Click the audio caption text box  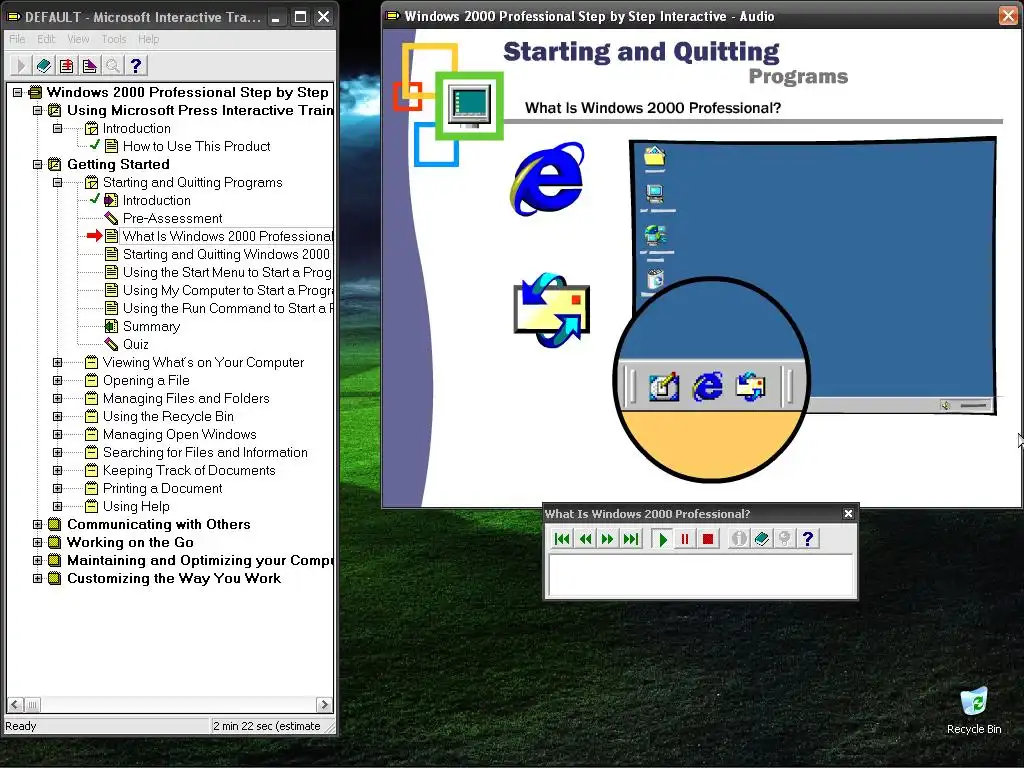tap(701, 575)
